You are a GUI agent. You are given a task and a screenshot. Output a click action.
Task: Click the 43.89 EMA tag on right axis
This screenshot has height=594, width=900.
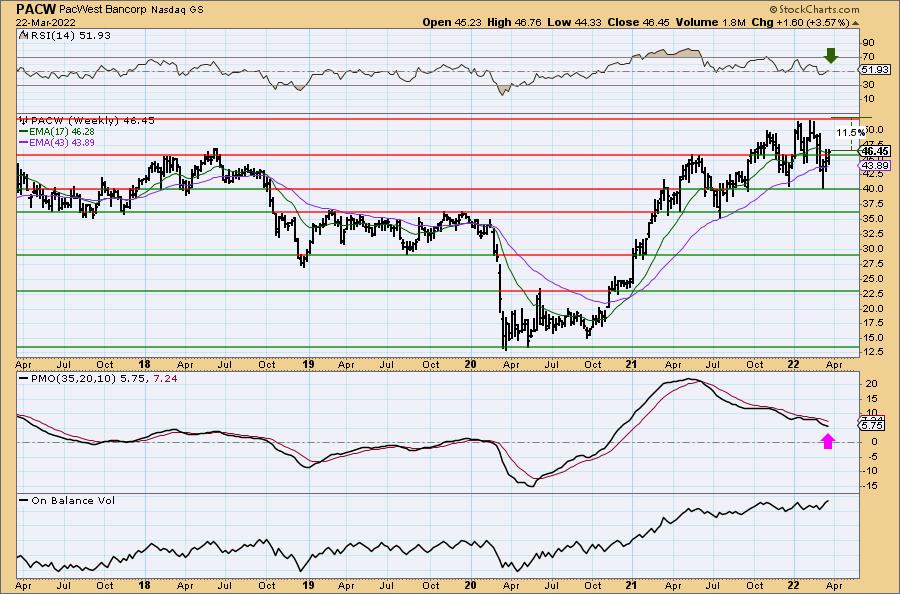point(876,165)
